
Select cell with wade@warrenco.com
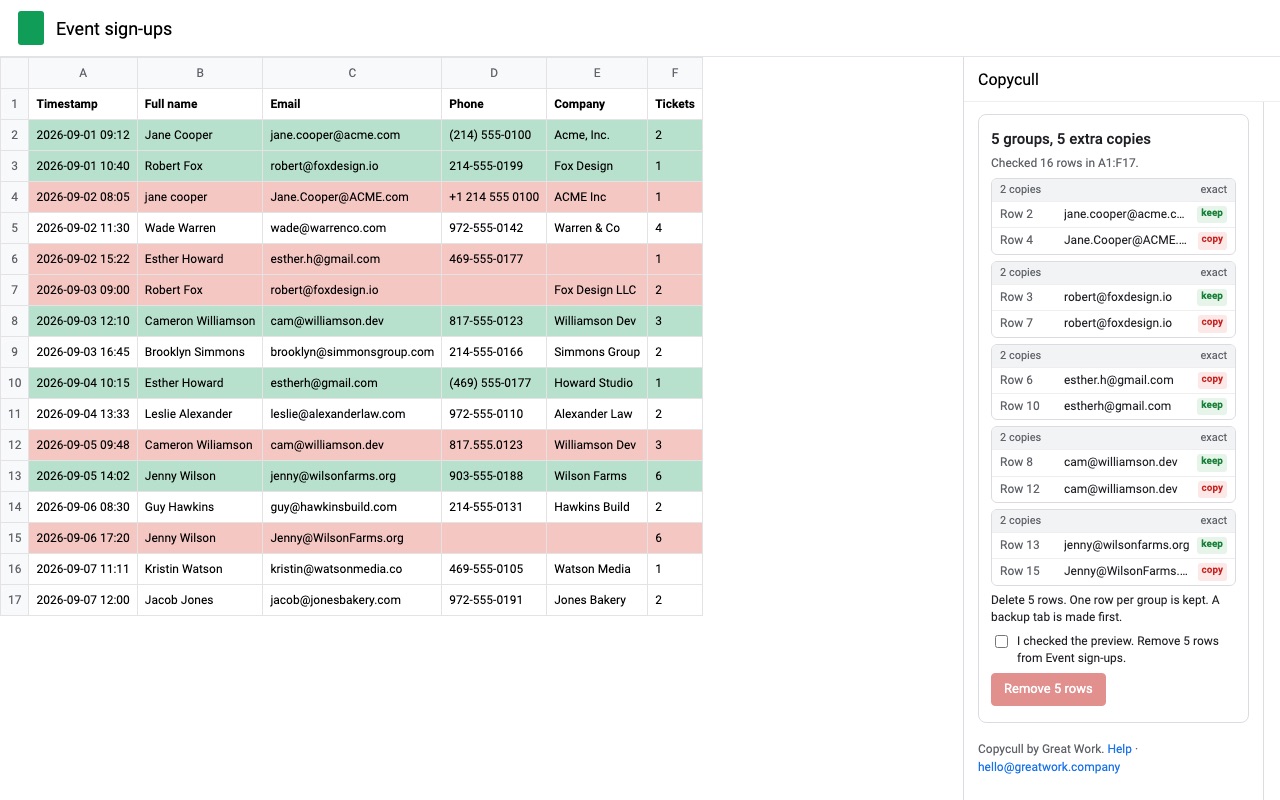352,228
